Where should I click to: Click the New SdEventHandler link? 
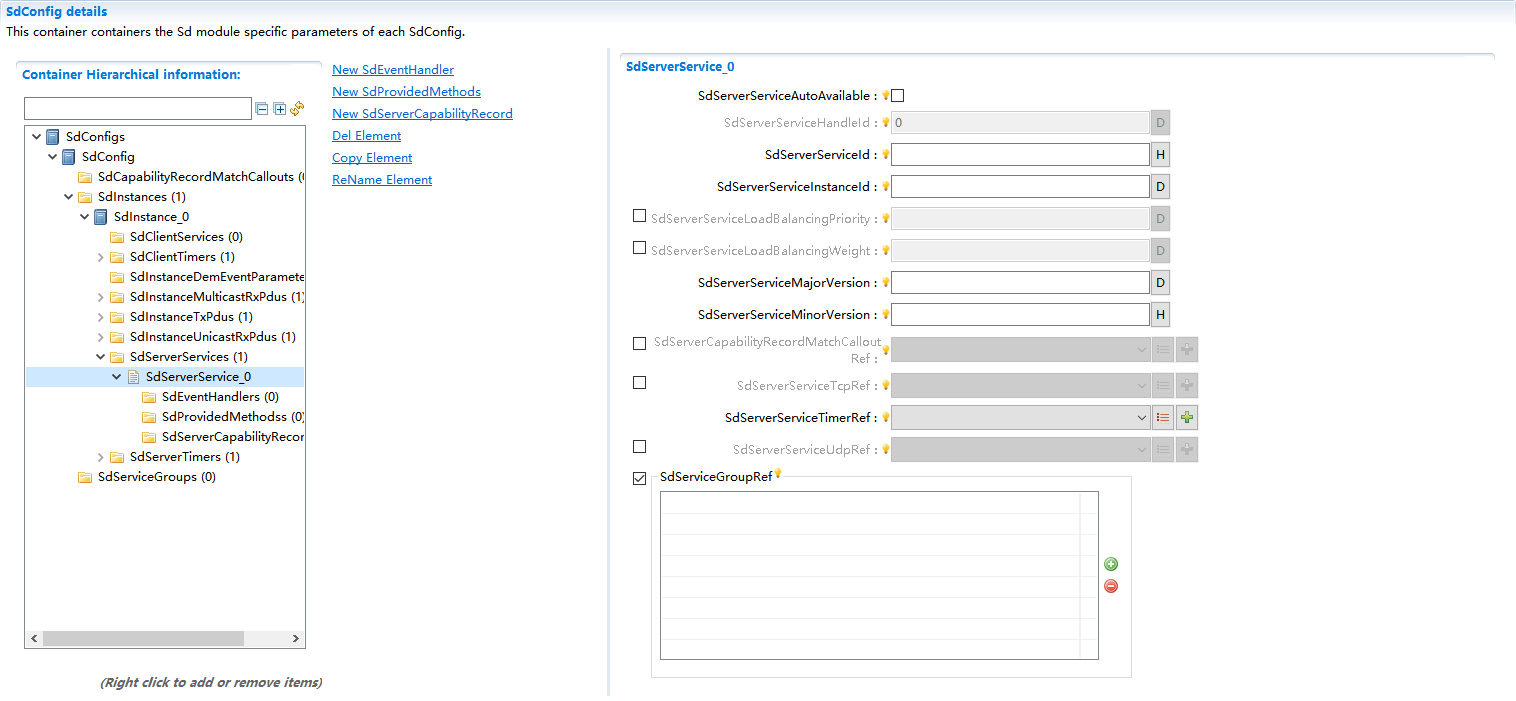tap(393, 70)
